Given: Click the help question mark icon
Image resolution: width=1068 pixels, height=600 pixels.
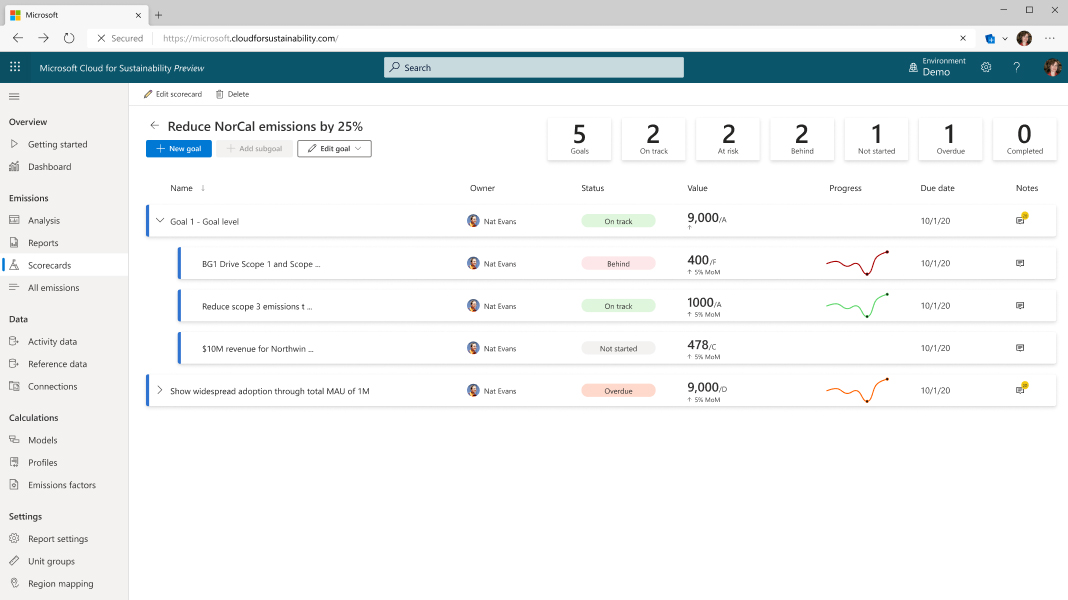Looking at the screenshot, I should [1016, 67].
